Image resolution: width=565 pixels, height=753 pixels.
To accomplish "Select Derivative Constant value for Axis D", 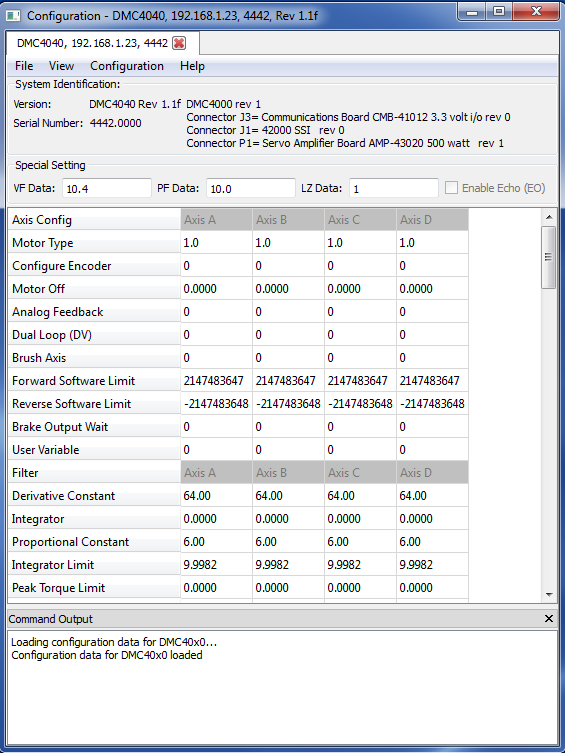I will pyautogui.click(x=433, y=496).
